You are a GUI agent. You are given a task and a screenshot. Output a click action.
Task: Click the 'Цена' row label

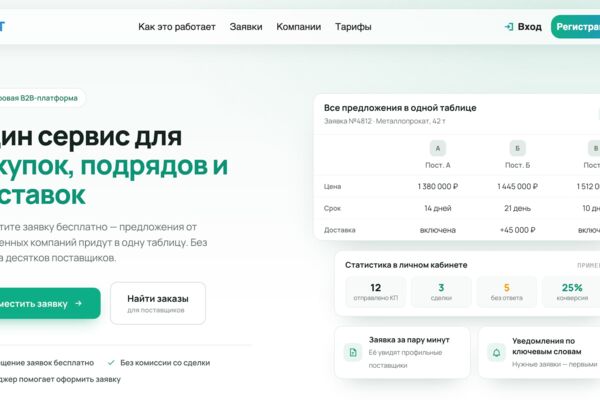pyautogui.click(x=333, y=186)
